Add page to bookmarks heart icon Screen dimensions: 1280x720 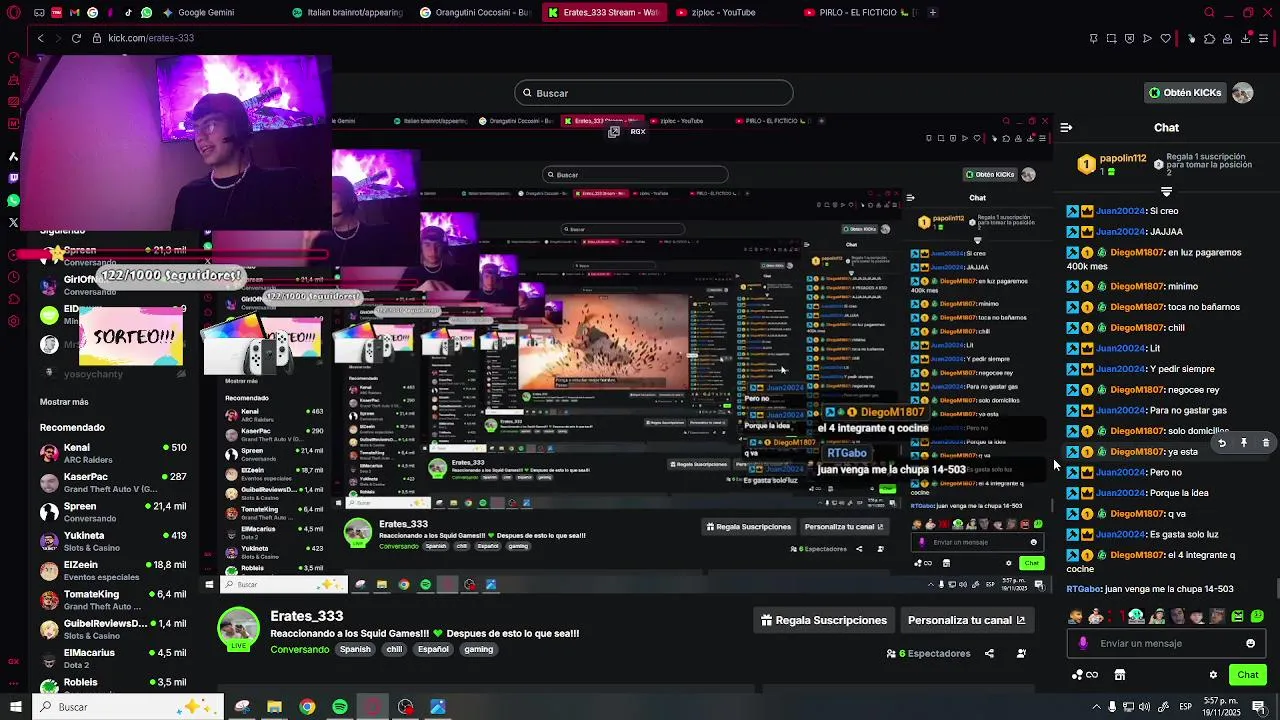[1165, 38]
